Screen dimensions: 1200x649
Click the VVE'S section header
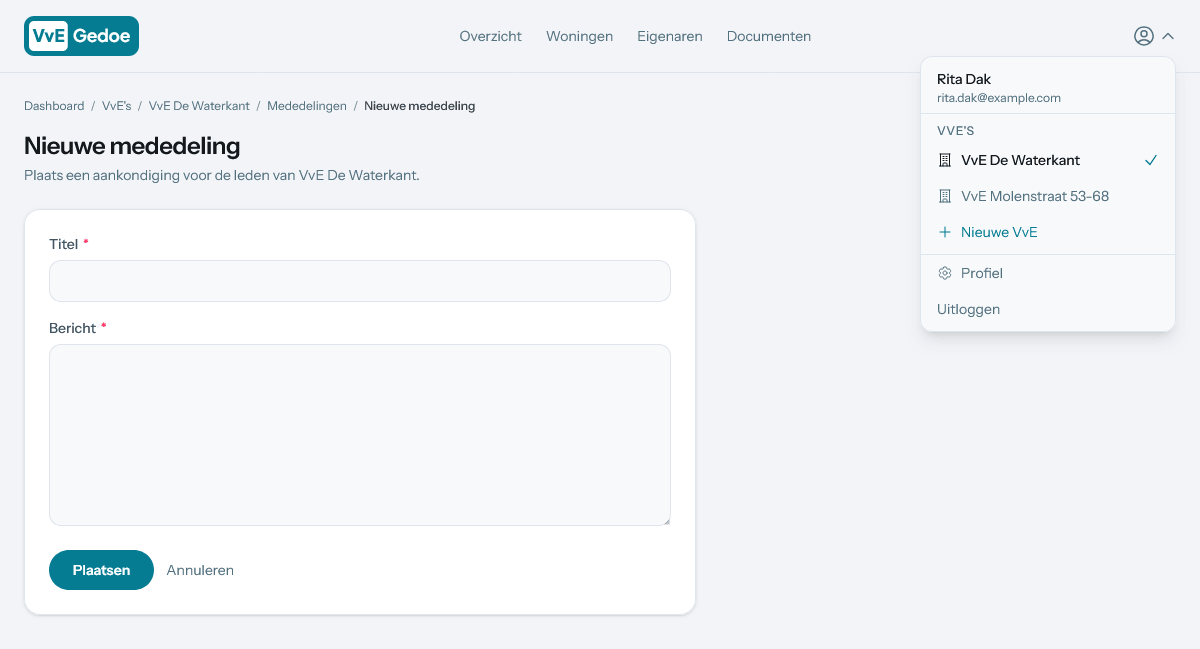956,131
